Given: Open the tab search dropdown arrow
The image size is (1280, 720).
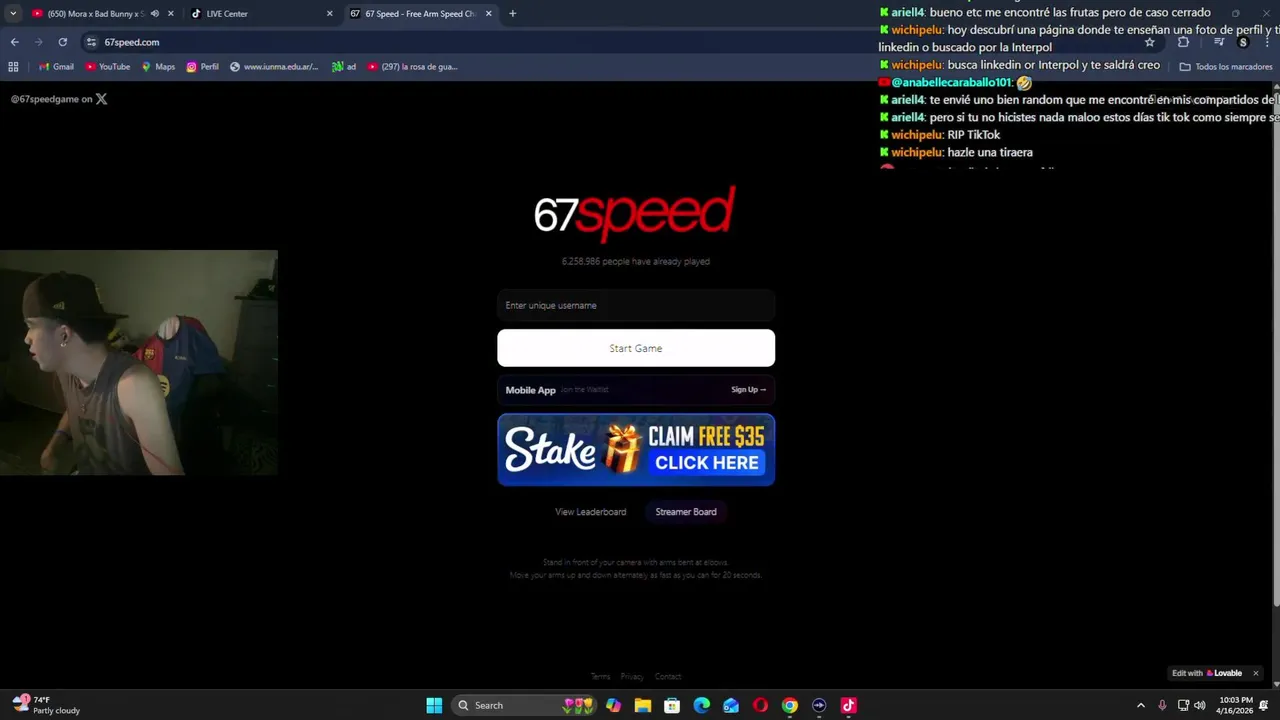Looking at the screenshot, I should tap(13, 13).
